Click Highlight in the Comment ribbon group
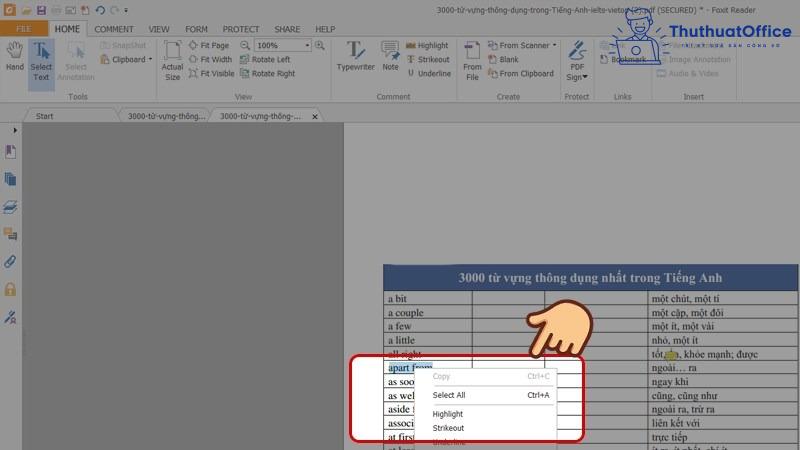The image size is (800, 450). coord(427,45)
